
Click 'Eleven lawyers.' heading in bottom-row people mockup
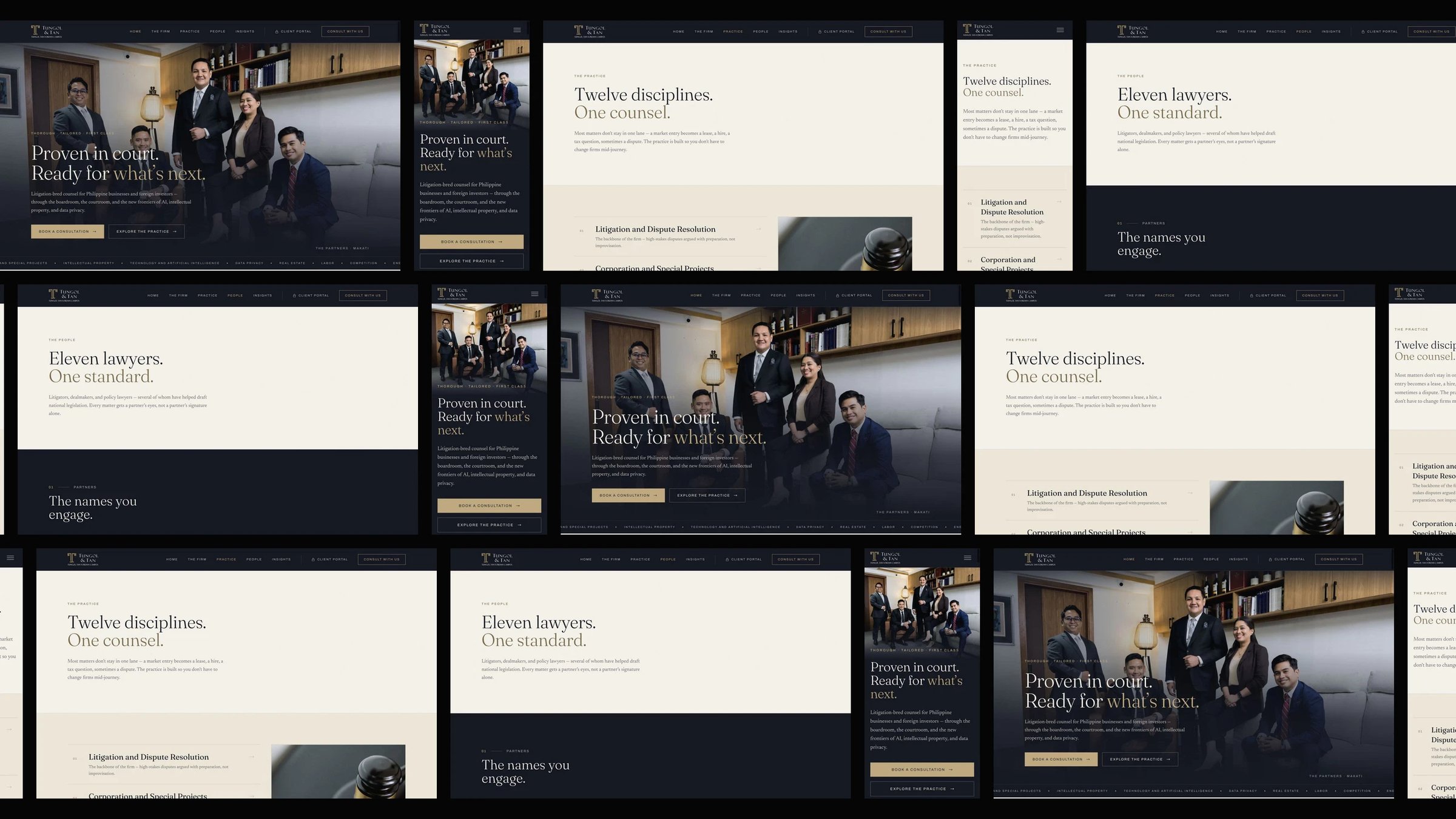click(x=539, y=622)
